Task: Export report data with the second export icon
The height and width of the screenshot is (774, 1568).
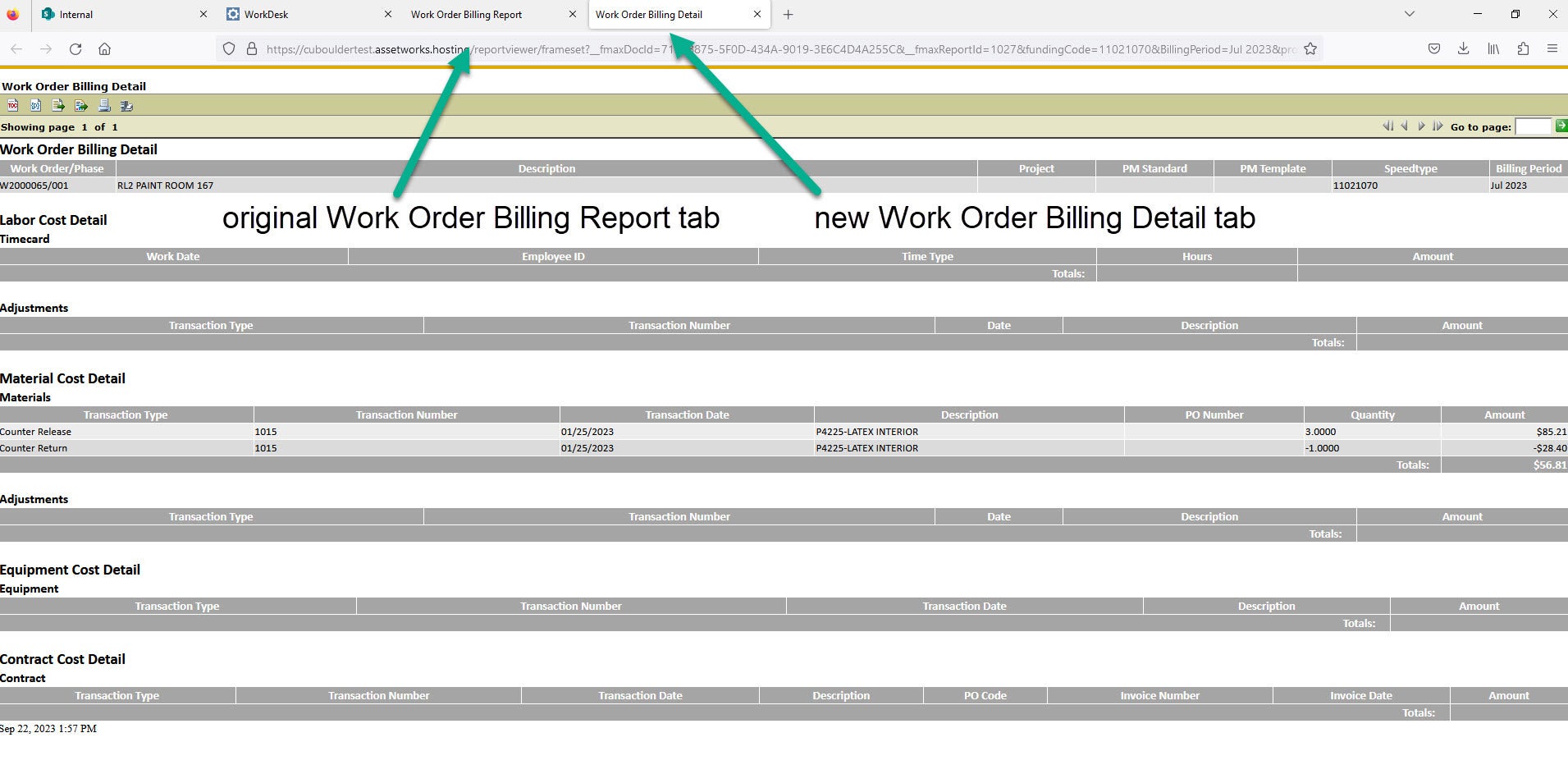Action: click(x=81, y=105)
